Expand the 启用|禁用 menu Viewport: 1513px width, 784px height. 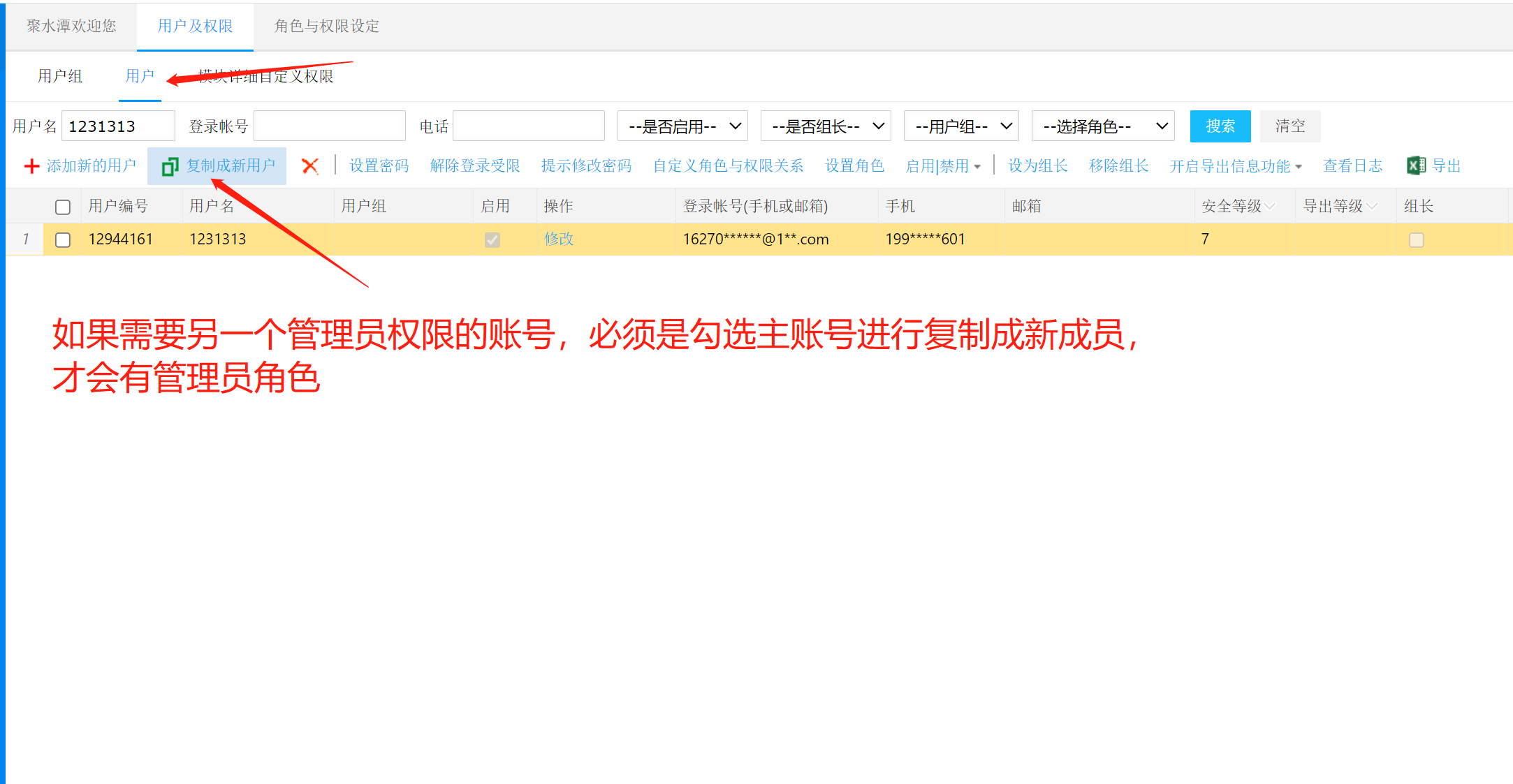(943, 166)
